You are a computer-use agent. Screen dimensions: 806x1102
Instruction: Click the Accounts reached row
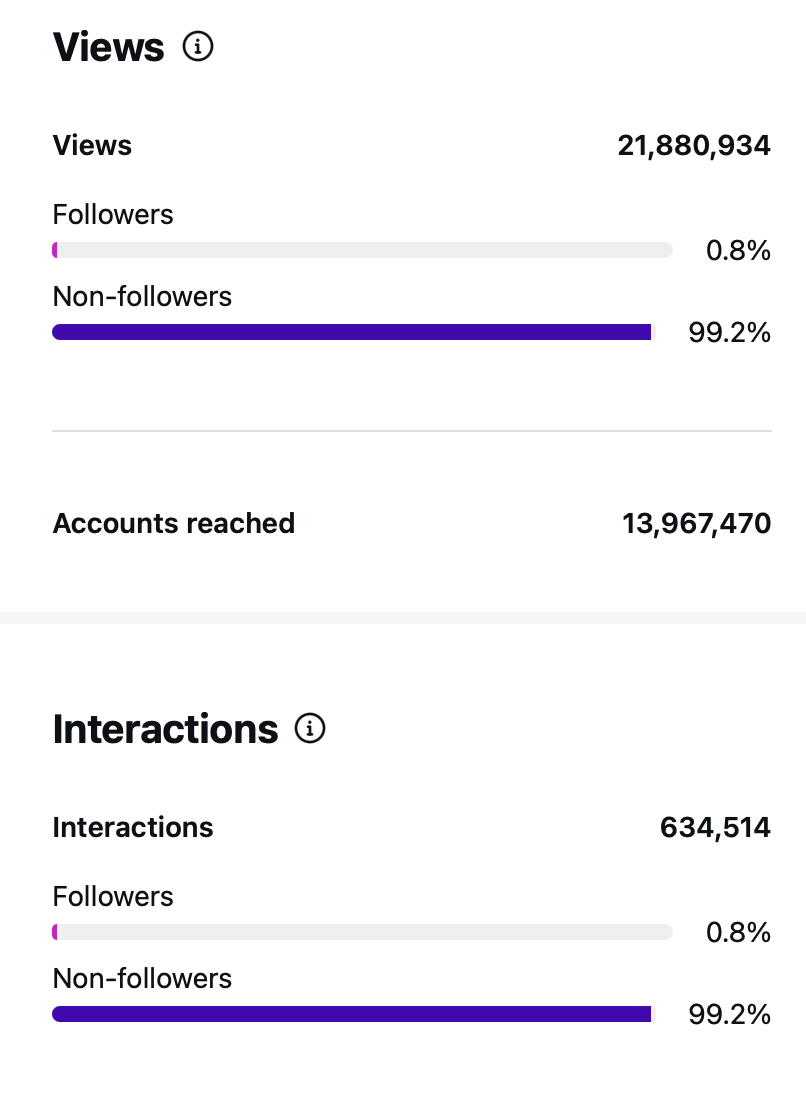(173, 523)
